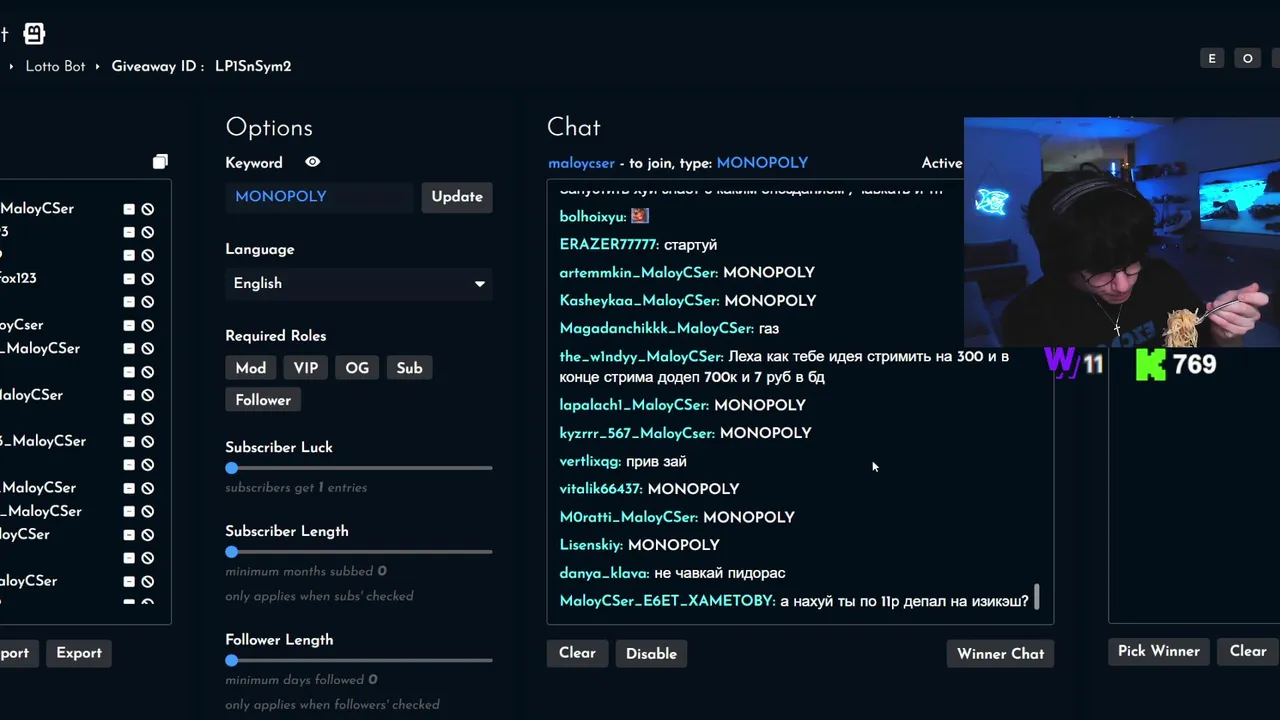Click Disable under the chat

tap(651, 653)
